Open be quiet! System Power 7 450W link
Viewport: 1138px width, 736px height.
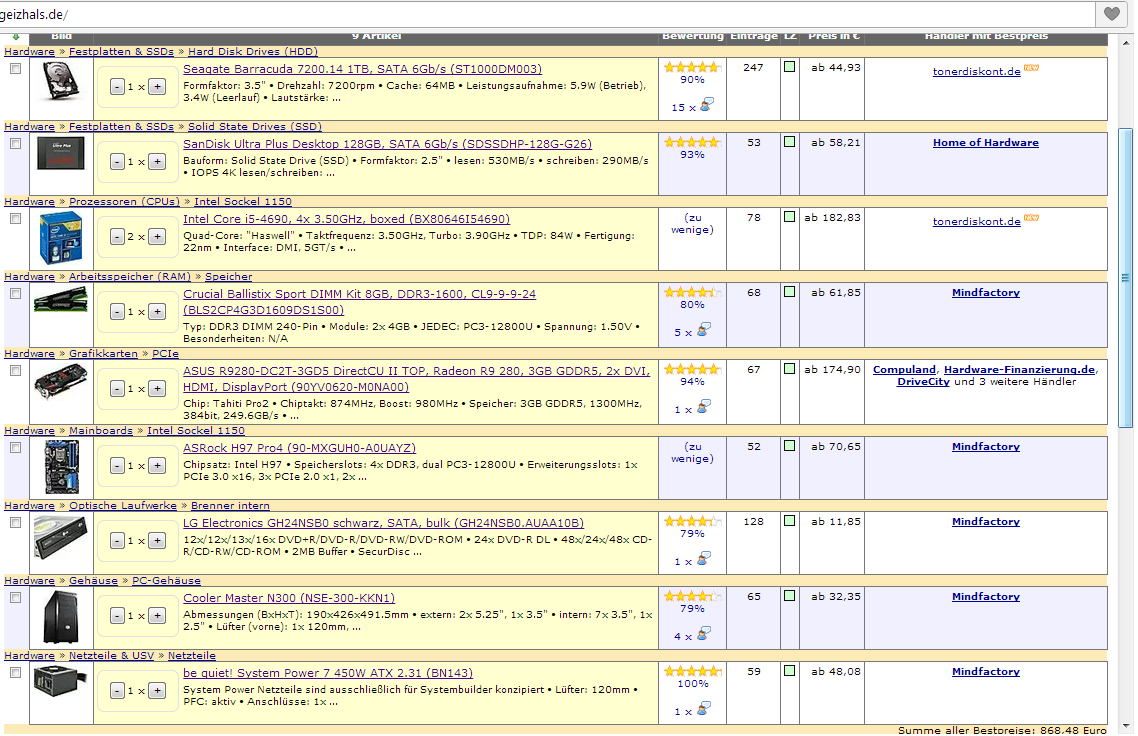pyautogui.click(x=328, y=673)
